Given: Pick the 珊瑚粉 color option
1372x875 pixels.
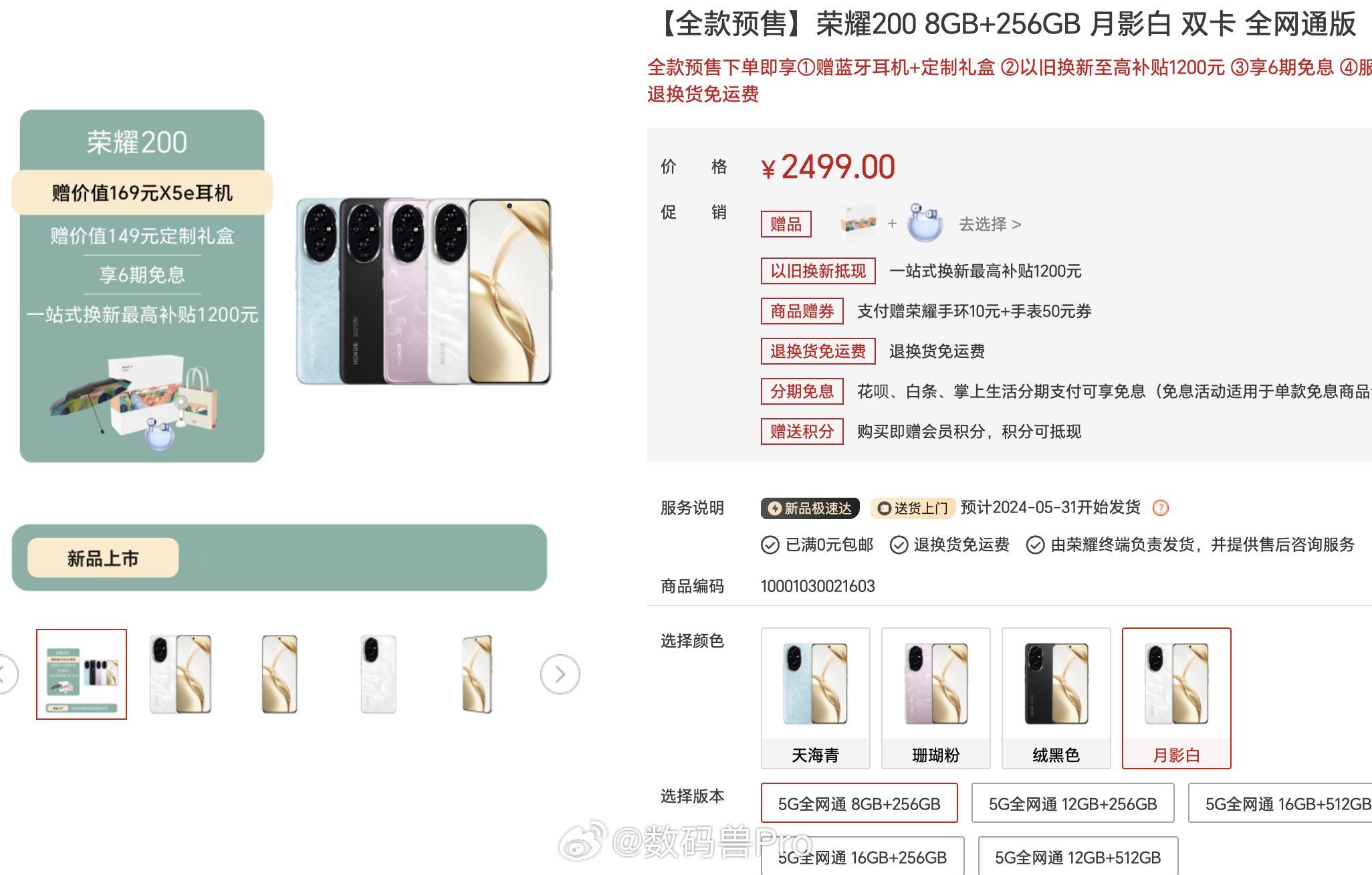Looking at the screenshot, I should click(x=935, y=698).
